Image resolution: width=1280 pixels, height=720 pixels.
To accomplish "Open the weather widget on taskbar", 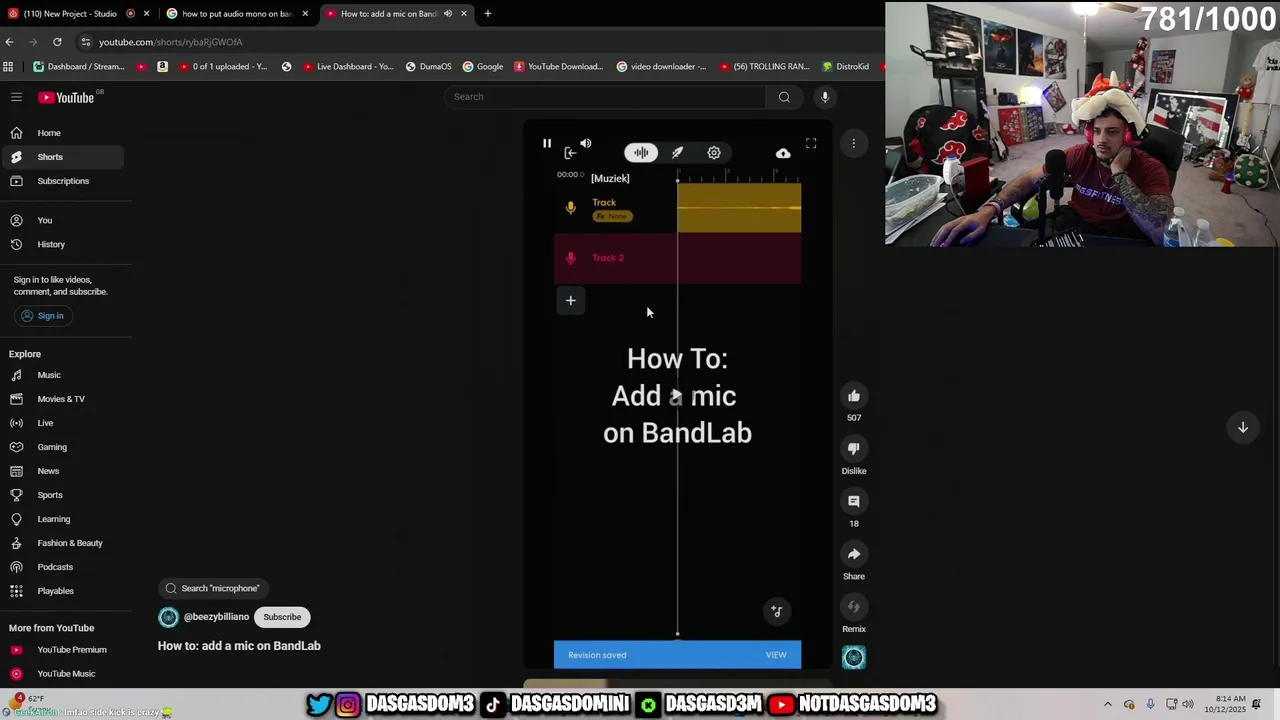I will click(x=30, y=704).
